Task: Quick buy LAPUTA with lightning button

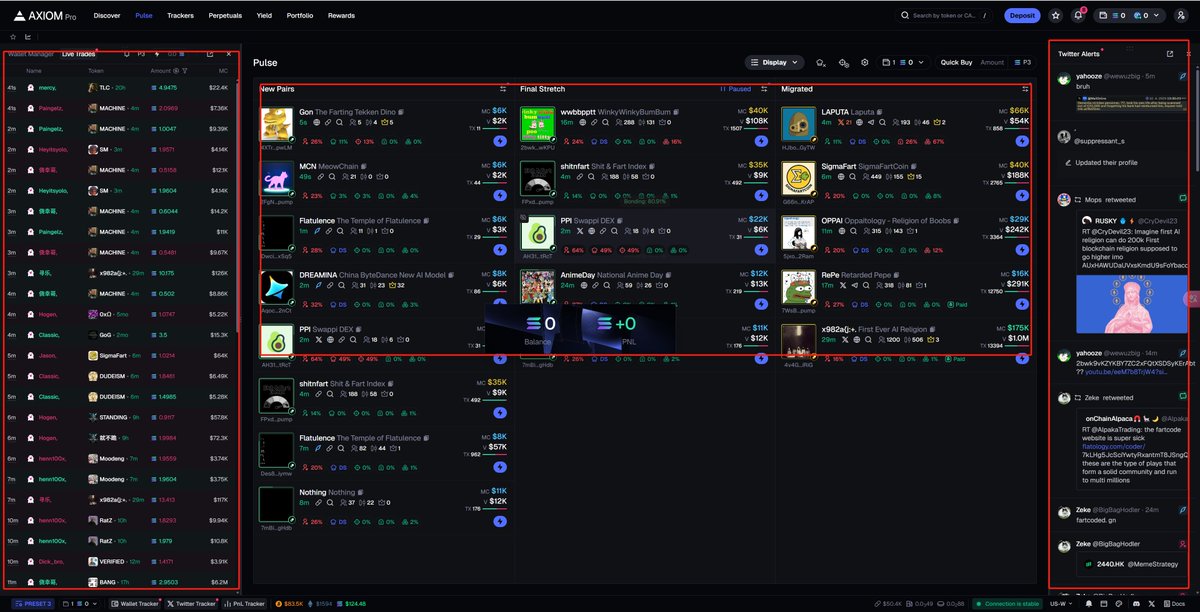Action: click(1019, 141)
